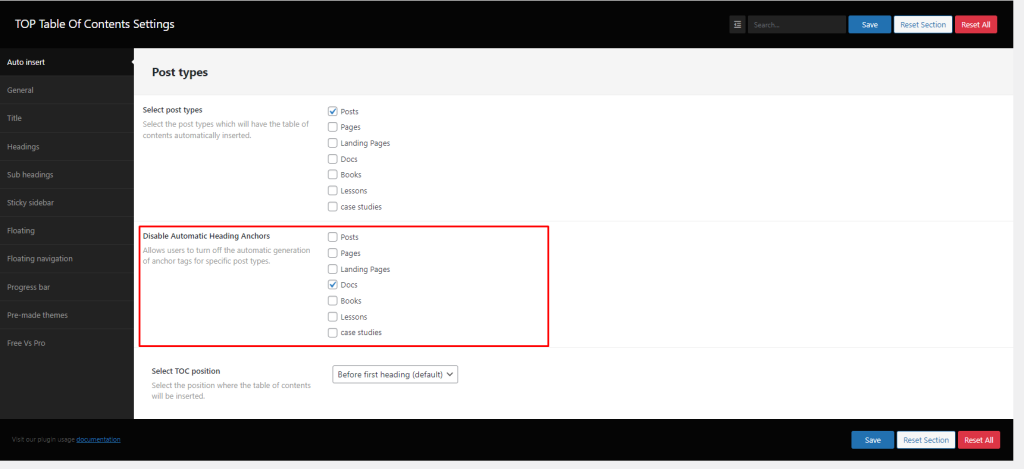Screen dimensions: 1024x469
Task: Uncheck Posts under Select post types
Action: point(332,111)
